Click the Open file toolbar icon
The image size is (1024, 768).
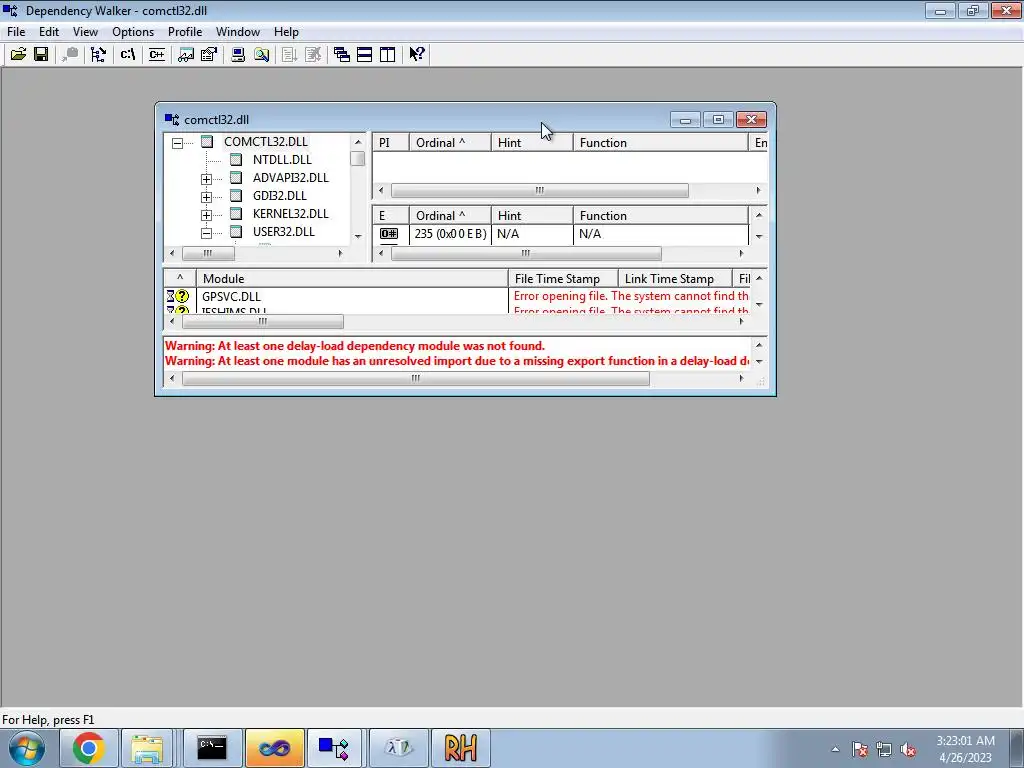(18, 54)
